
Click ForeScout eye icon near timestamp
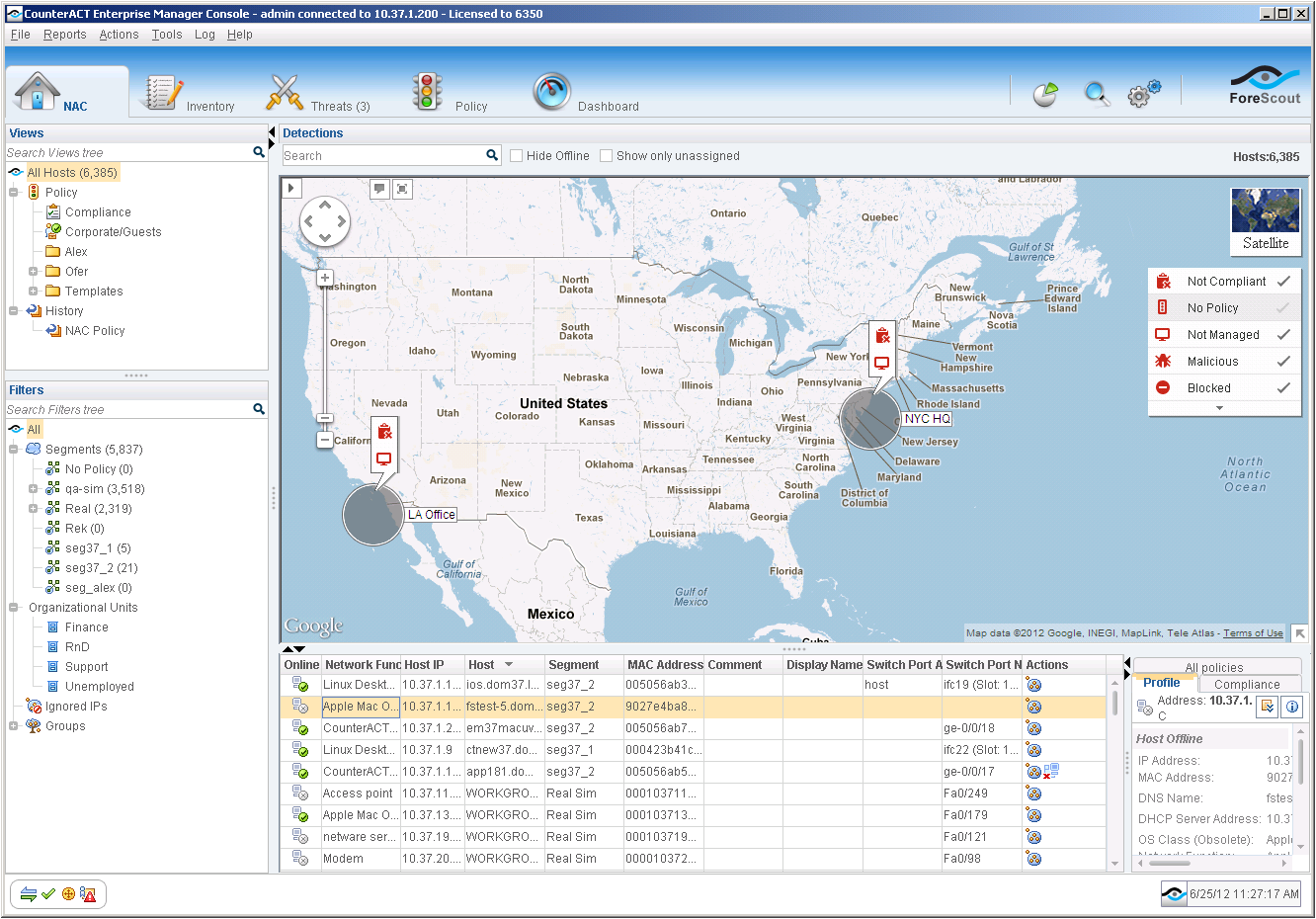click(x=1174, y=893)
